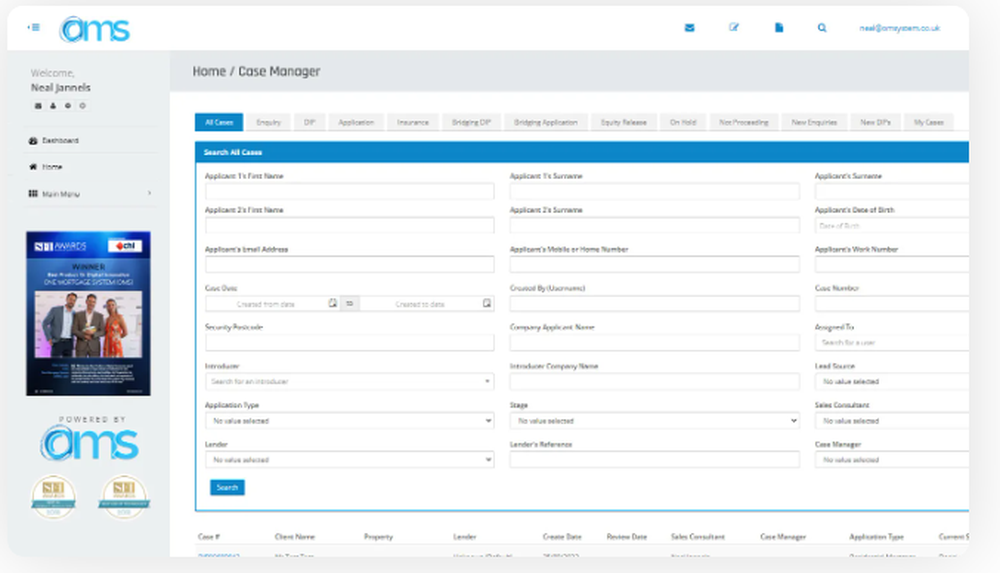The width and height of the screenshot is (1000, 573).
Task: Open the Dashboard sidebar link
Action: pos(61,140)
